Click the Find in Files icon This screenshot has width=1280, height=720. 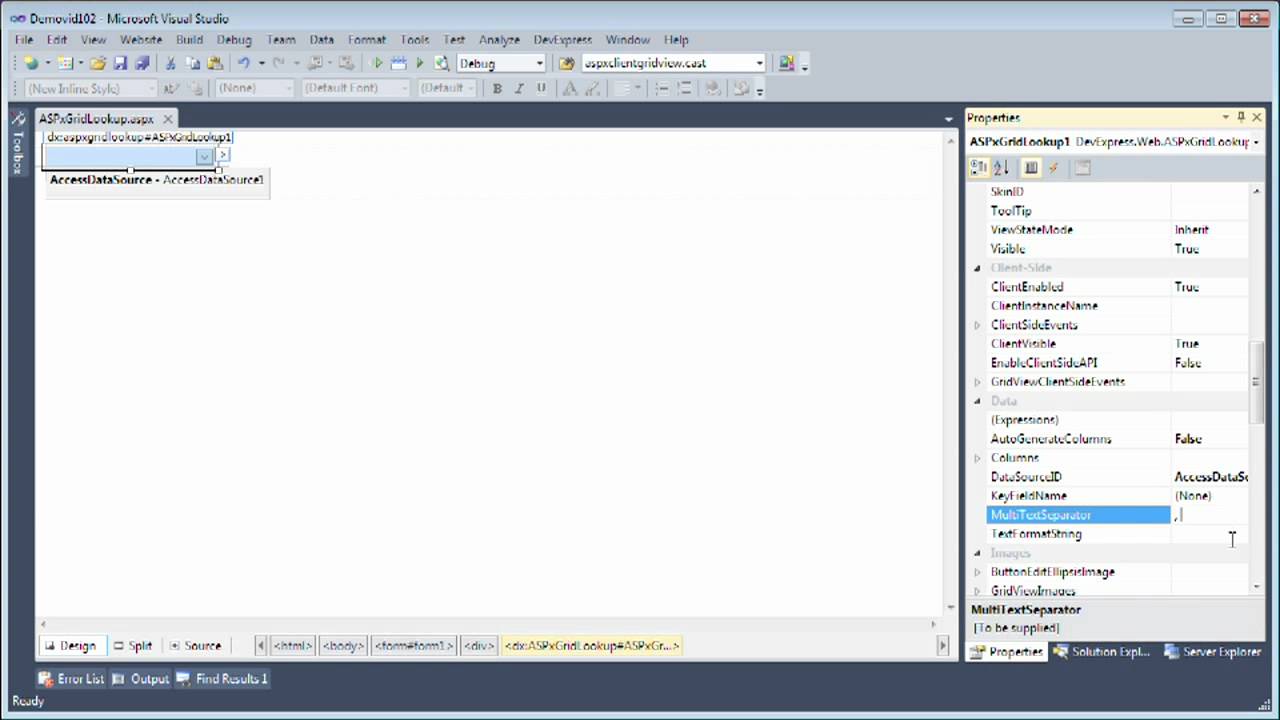pos(566,63)
